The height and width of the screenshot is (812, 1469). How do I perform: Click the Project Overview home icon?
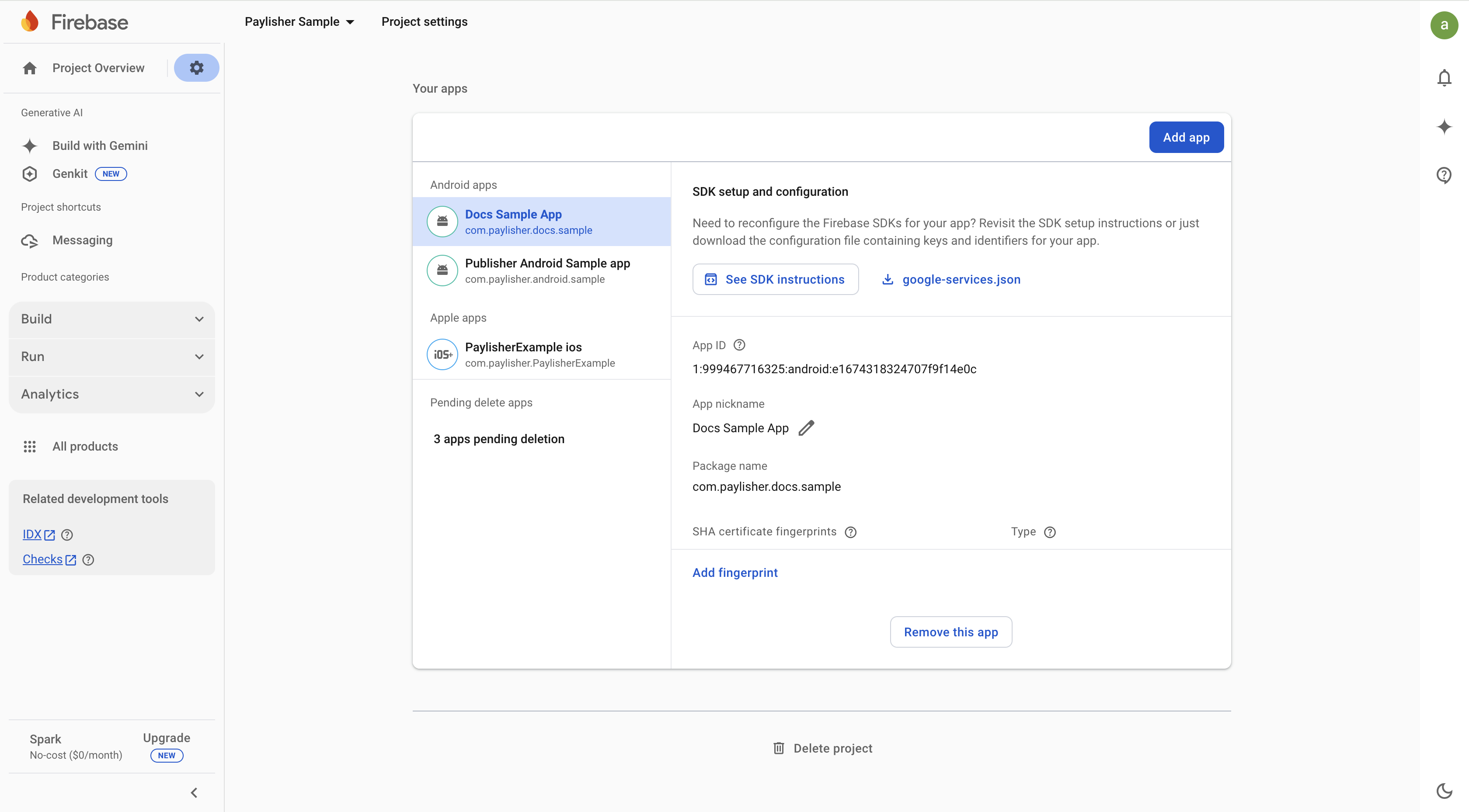(30, 69)
